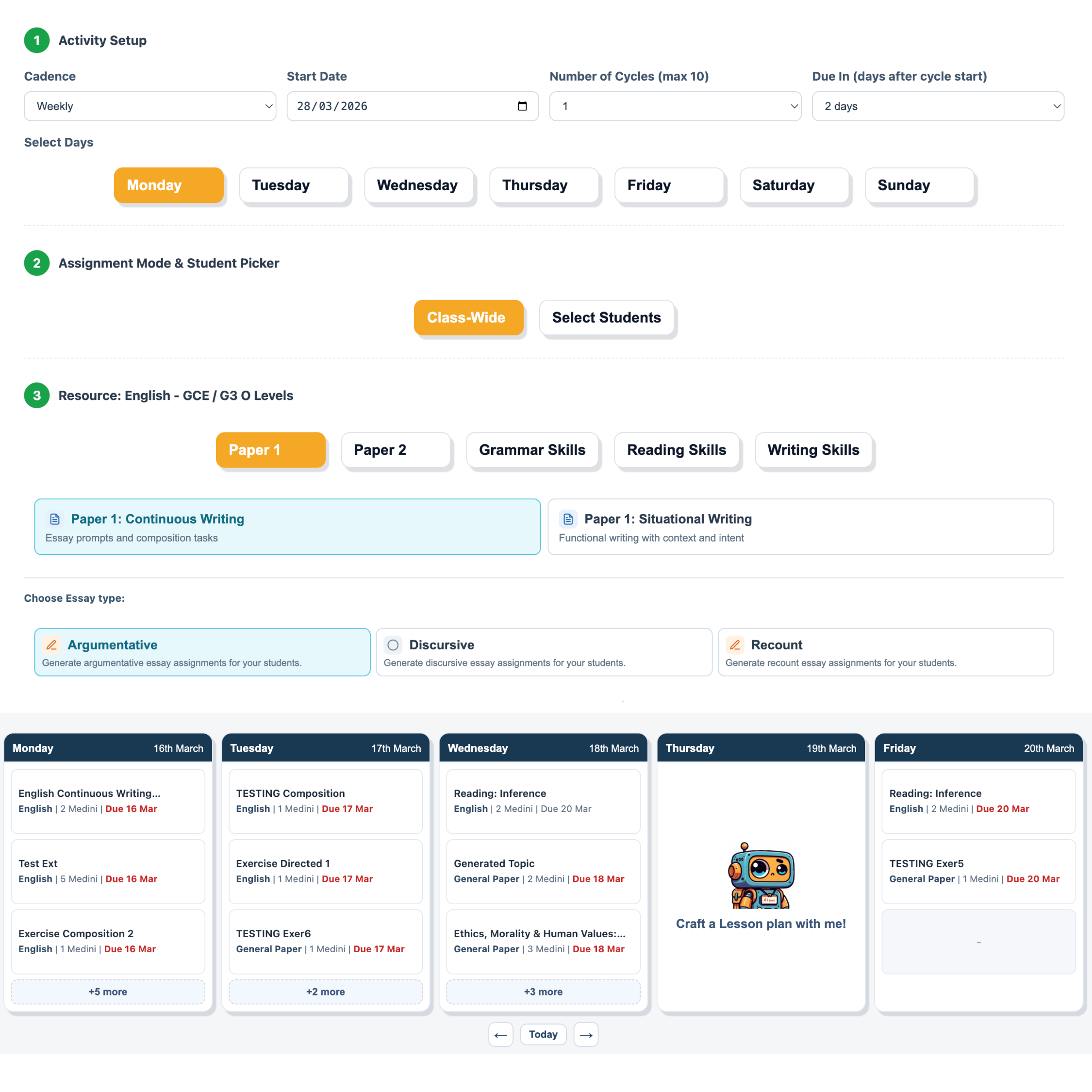
Task: Click the Today button below the calendar
Action: [x=543, y=1034]
